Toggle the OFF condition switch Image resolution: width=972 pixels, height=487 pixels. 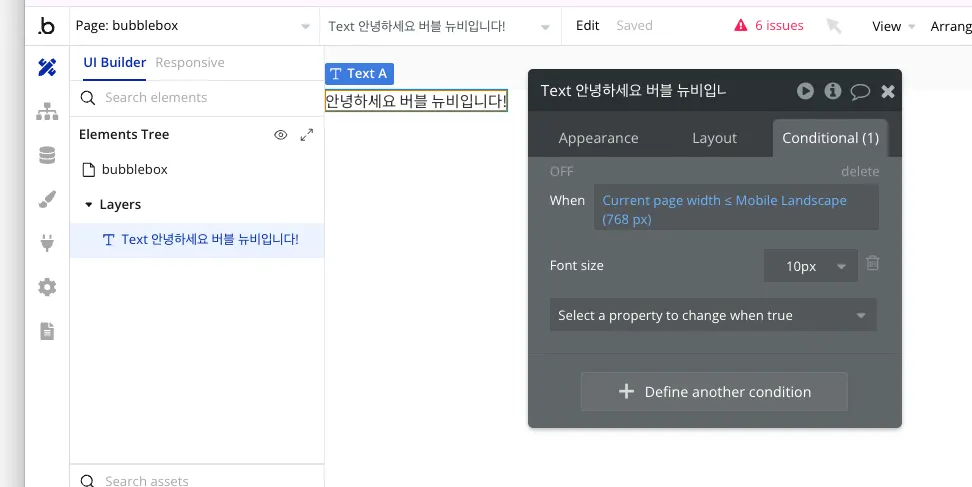click(562, 172)
